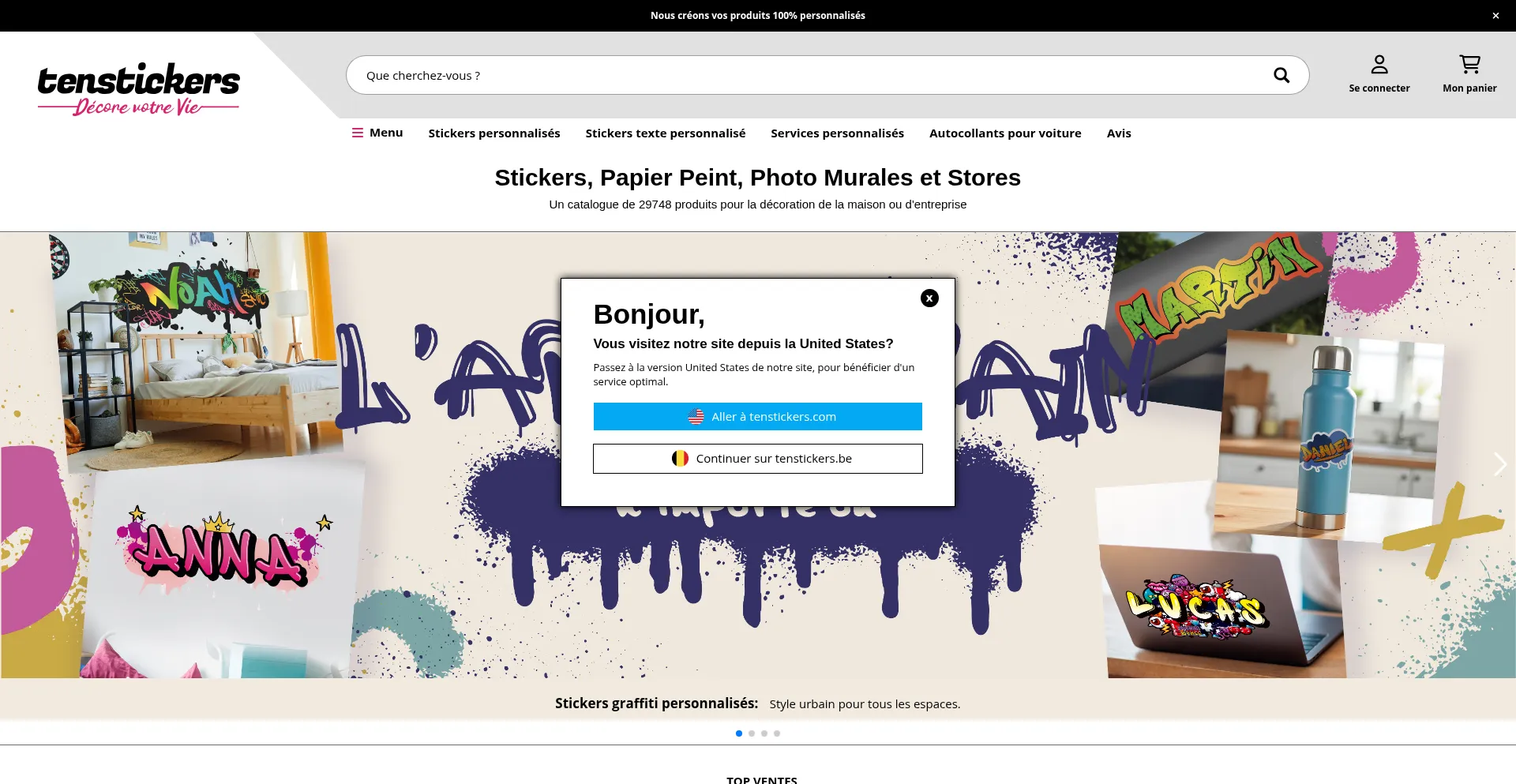This screenshot has width=1516, height=784.
Task: Dismiss the top announcement banner
Action: (1495, 15)
